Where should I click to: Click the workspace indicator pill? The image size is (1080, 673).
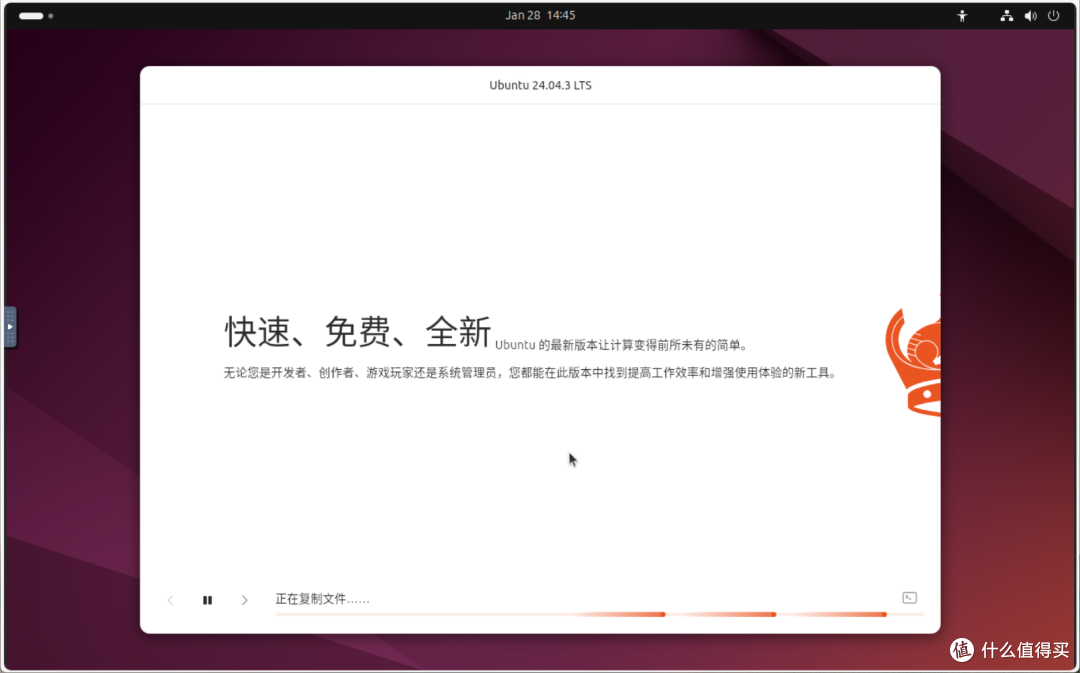click(x=31, y=16)
